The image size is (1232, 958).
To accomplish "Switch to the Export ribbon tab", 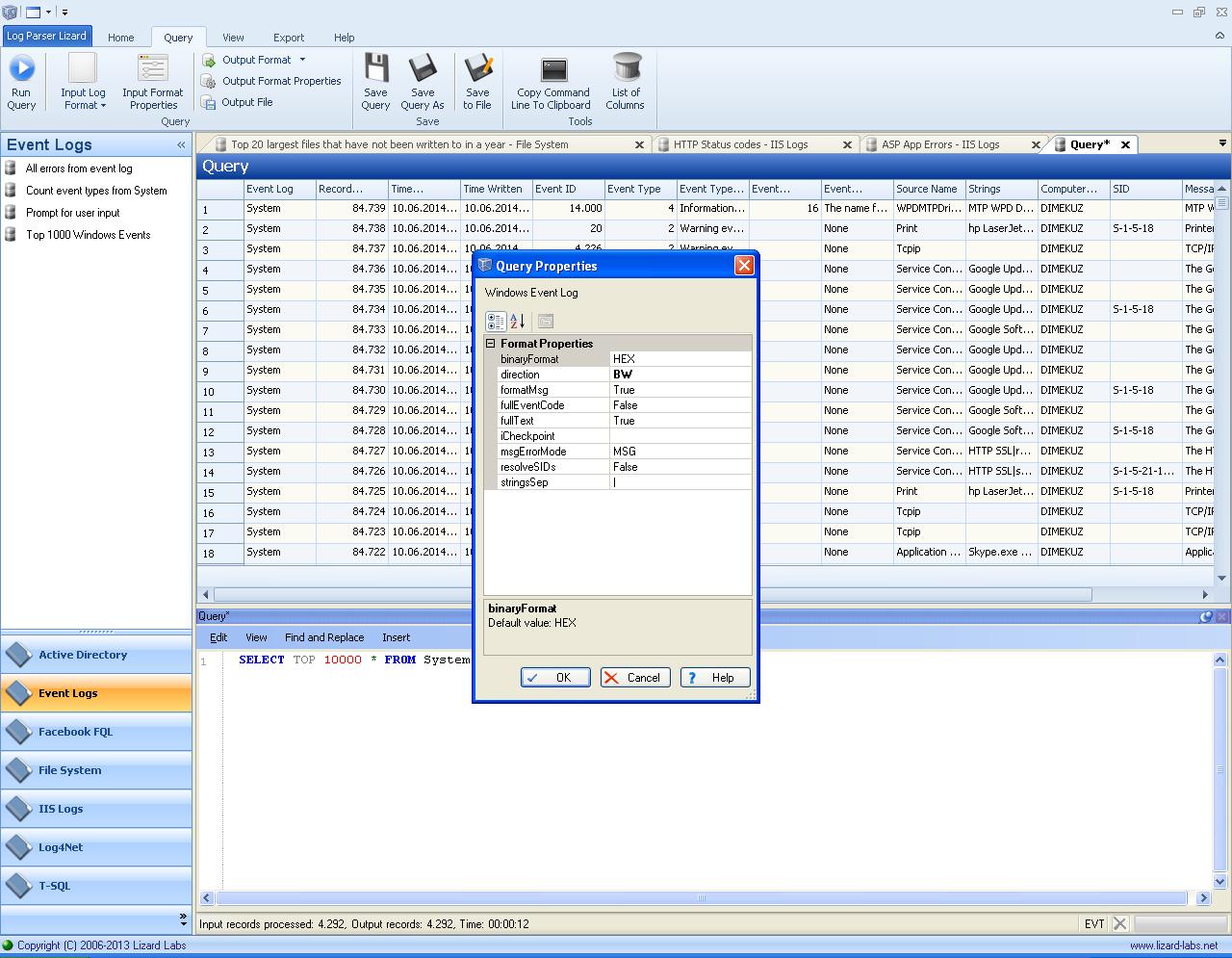I will pos(288,38).
